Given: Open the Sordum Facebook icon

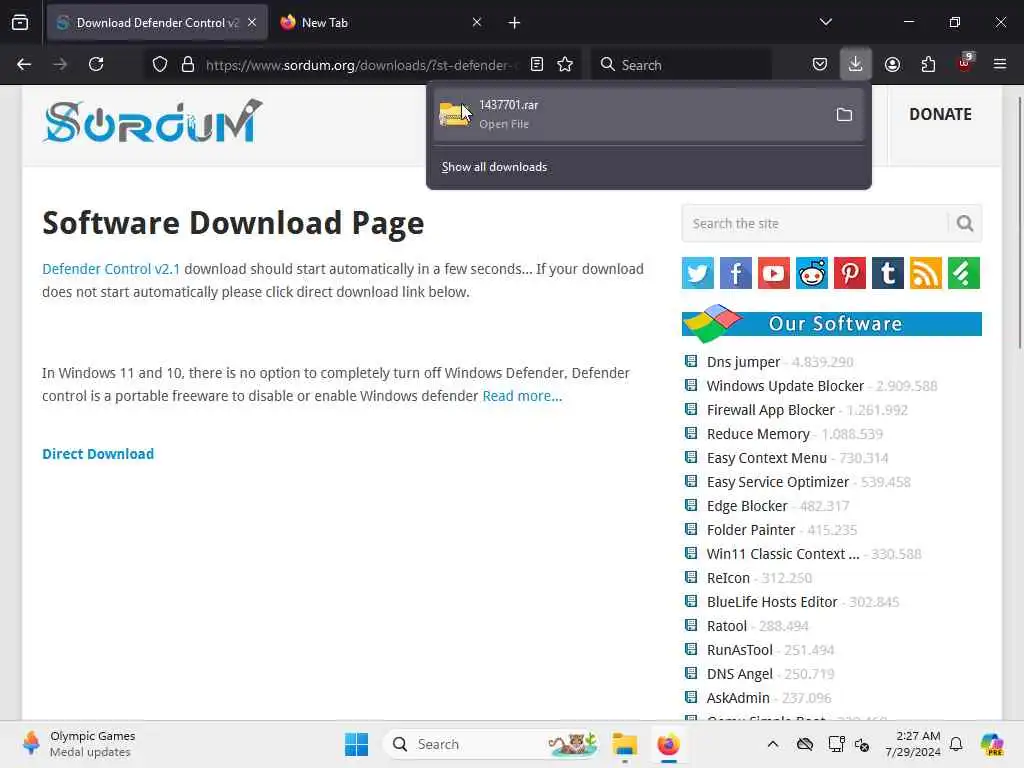Looking at the screenshot, I should point(735,273).
